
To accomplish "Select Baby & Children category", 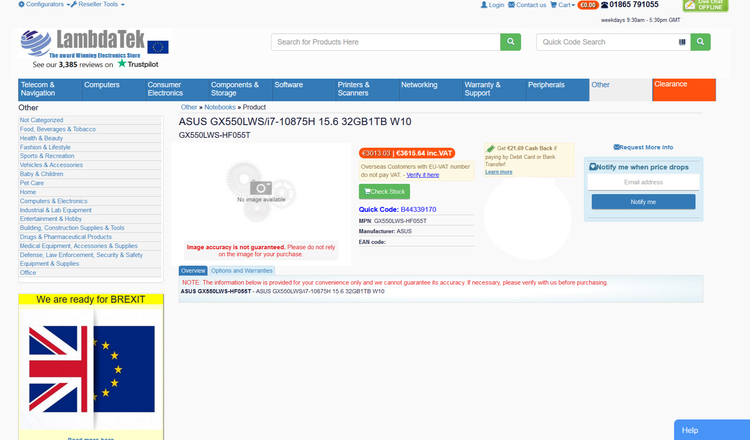I will (41, 174).
